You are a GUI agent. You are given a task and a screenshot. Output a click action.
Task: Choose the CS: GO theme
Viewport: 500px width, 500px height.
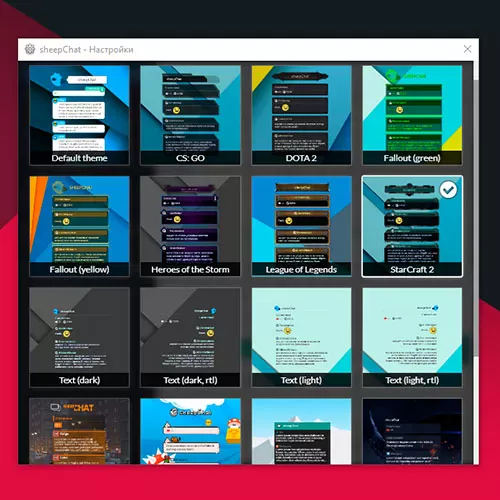pyautogui.click(x=190, y=115)
